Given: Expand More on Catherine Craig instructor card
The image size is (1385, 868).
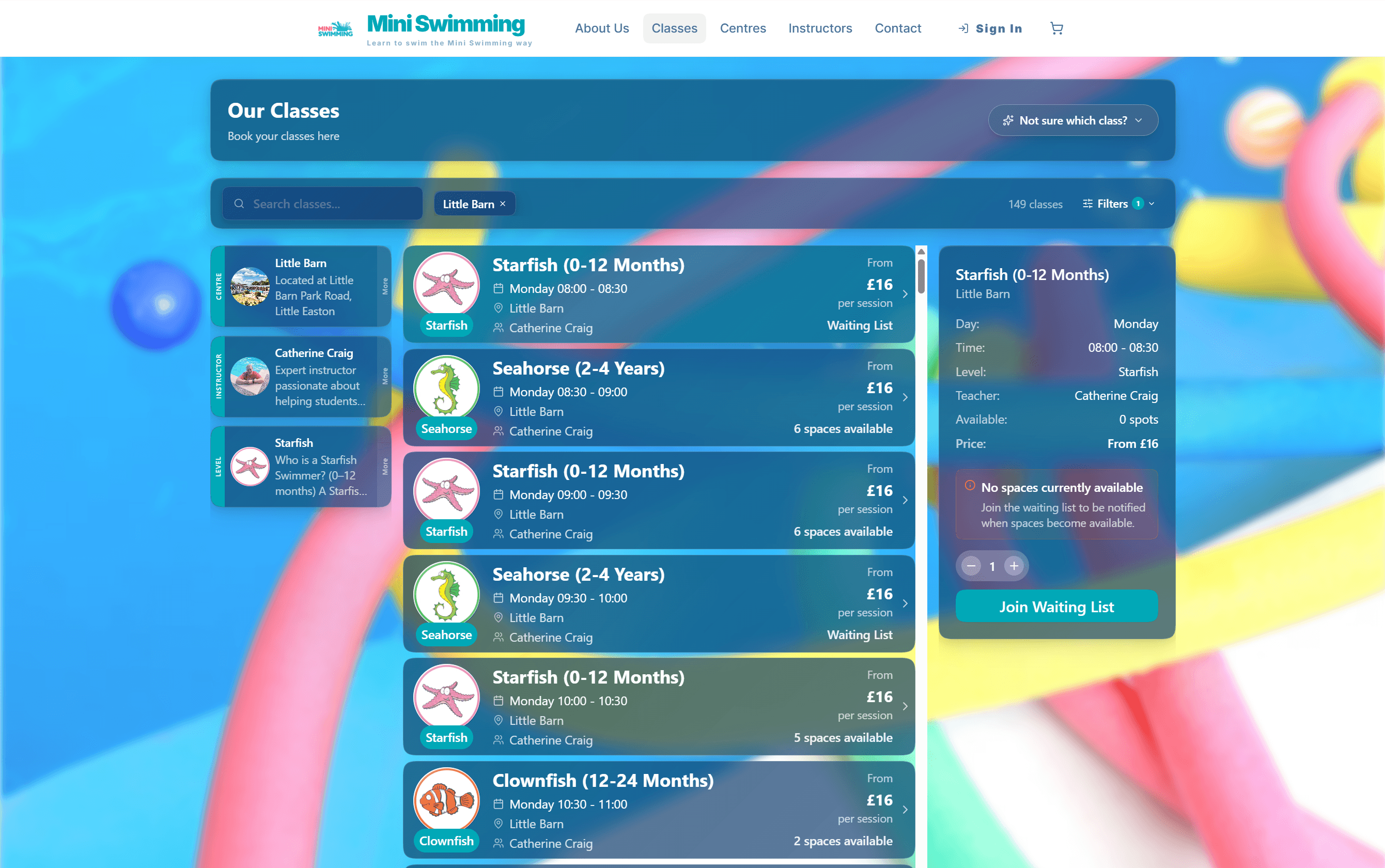Looking at the screenshot, I should (384, 377).
